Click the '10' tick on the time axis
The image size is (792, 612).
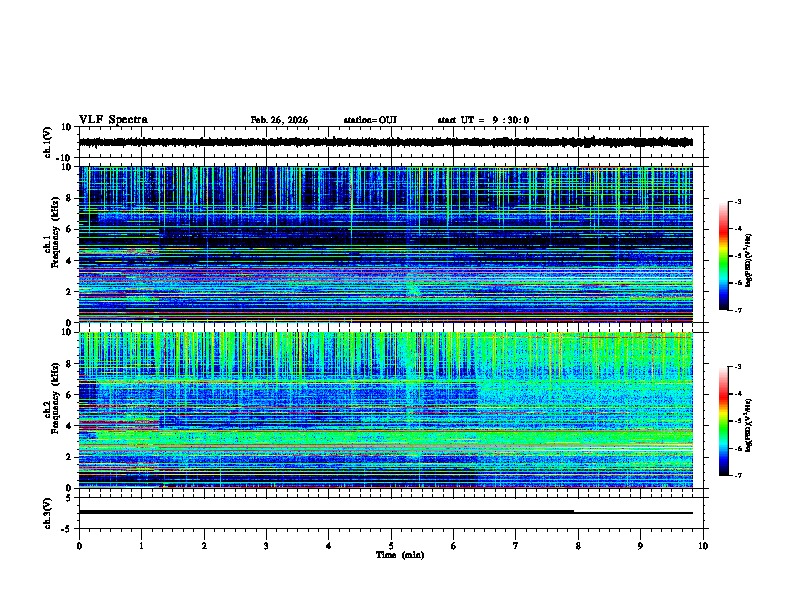703,546
